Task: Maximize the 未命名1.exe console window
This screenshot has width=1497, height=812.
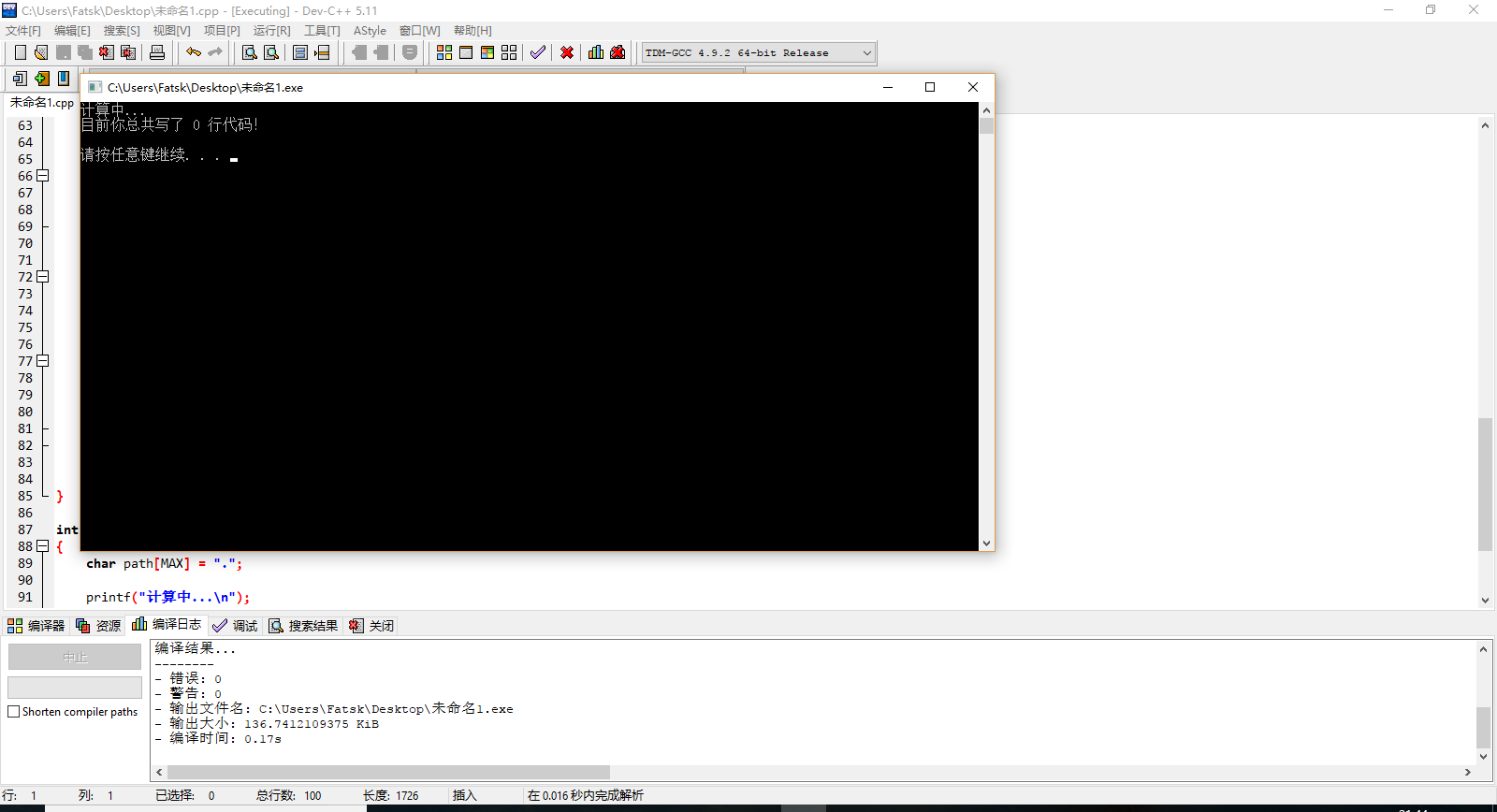Action: pyautogui.click(x=930, y=87)
